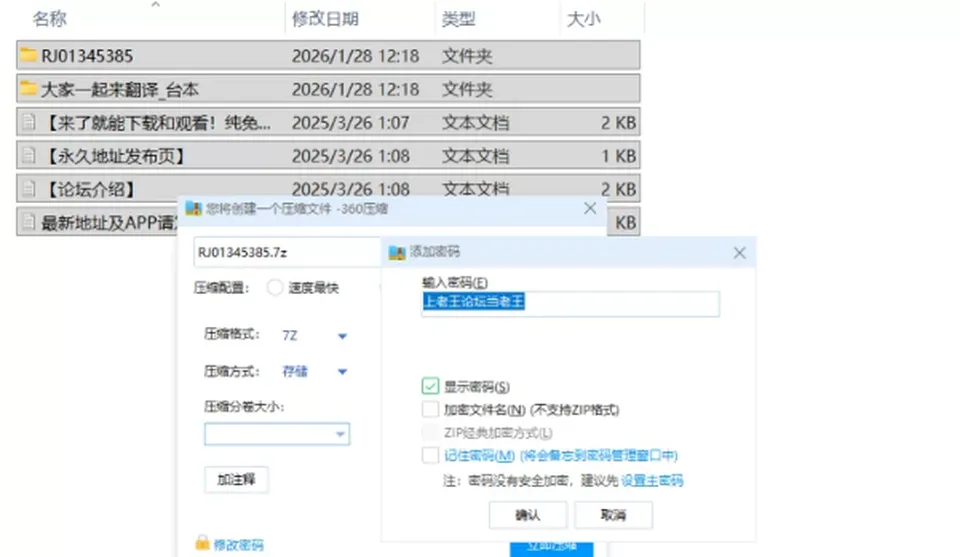Screen dimensions: 960x557
Task: Click the 2025/3/26 1:07 date cell
Action: coord(350,123)
